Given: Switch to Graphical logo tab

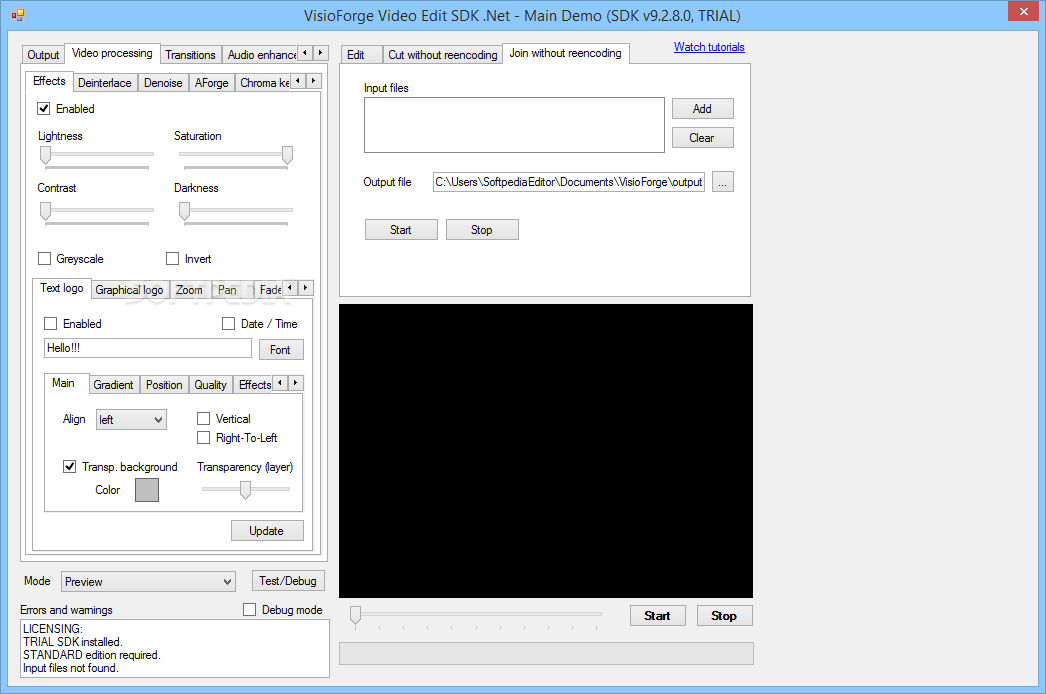Looking at the screenshot, I should point(129,290).
